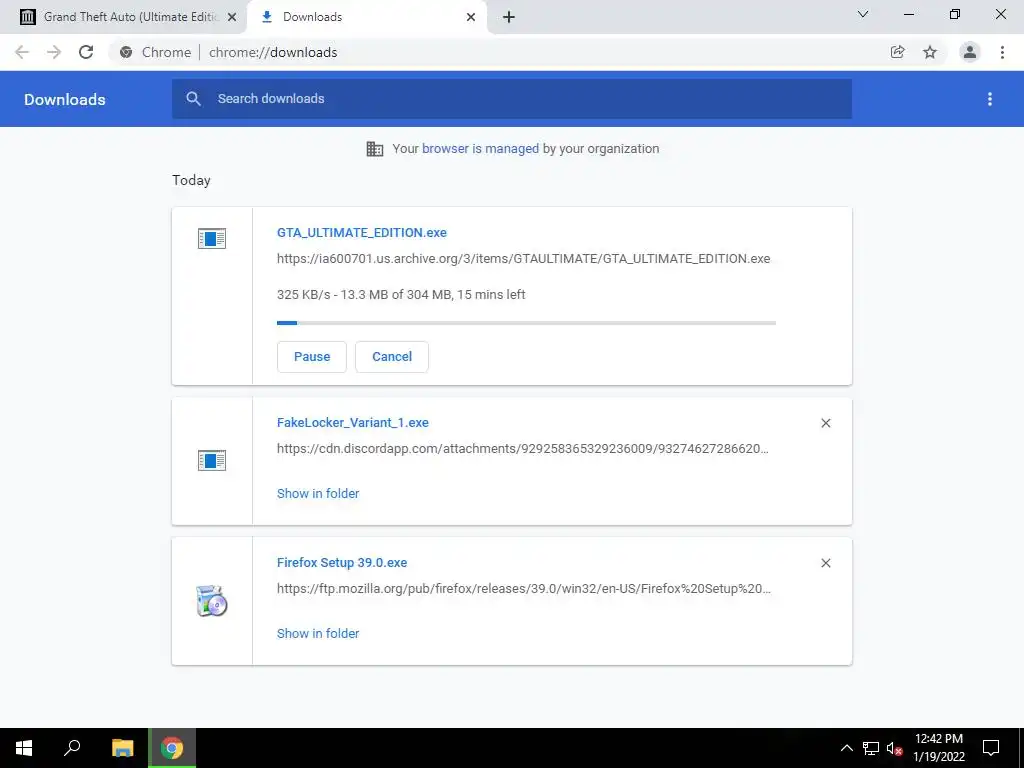
Task: Open the notification action center
Action: click(991, 748)
